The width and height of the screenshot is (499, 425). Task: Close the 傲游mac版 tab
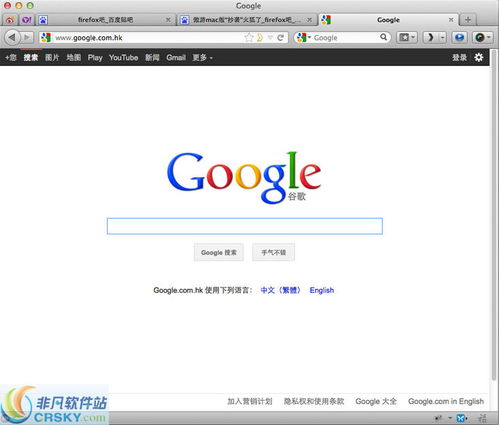click(309, 20)
